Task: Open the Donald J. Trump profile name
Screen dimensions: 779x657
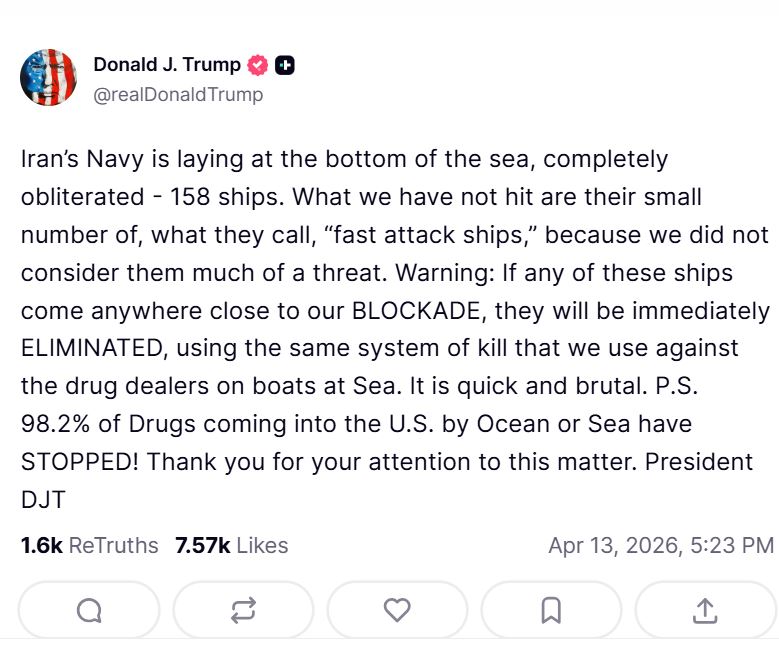Action: pos(167,65)
